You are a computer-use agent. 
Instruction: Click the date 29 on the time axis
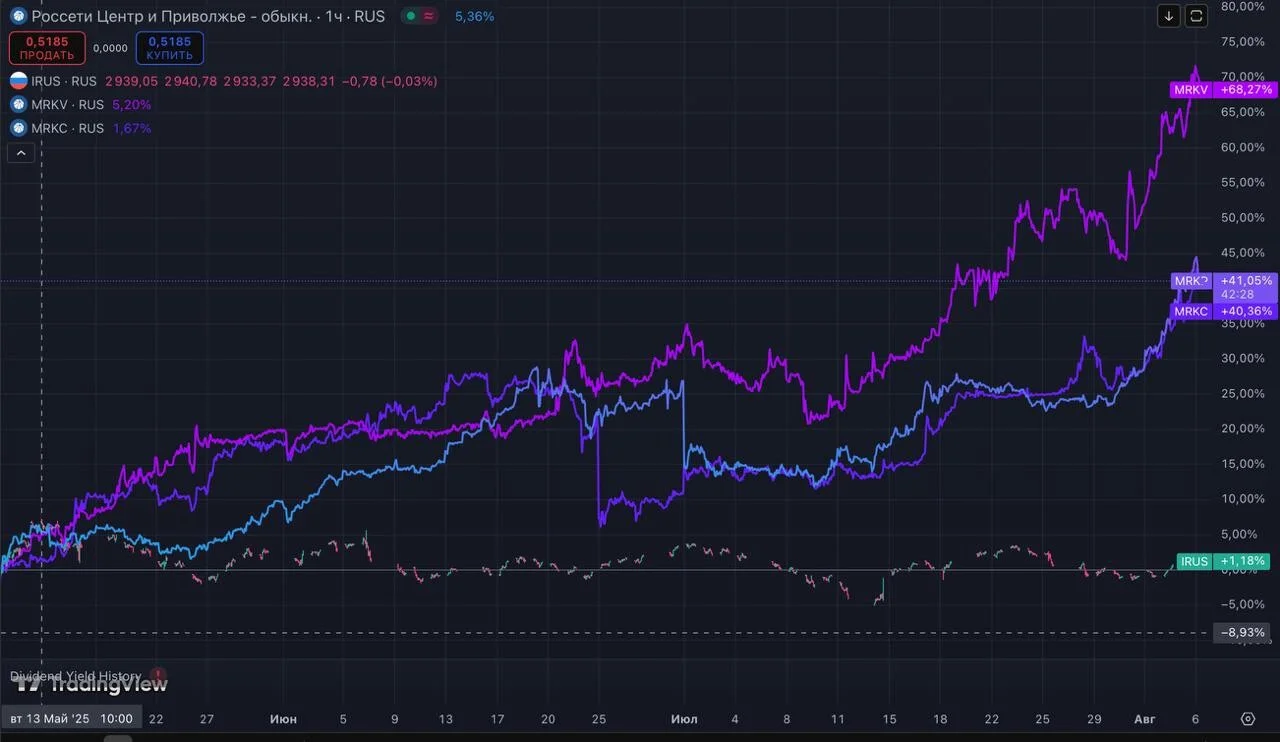coord(1095,718)
